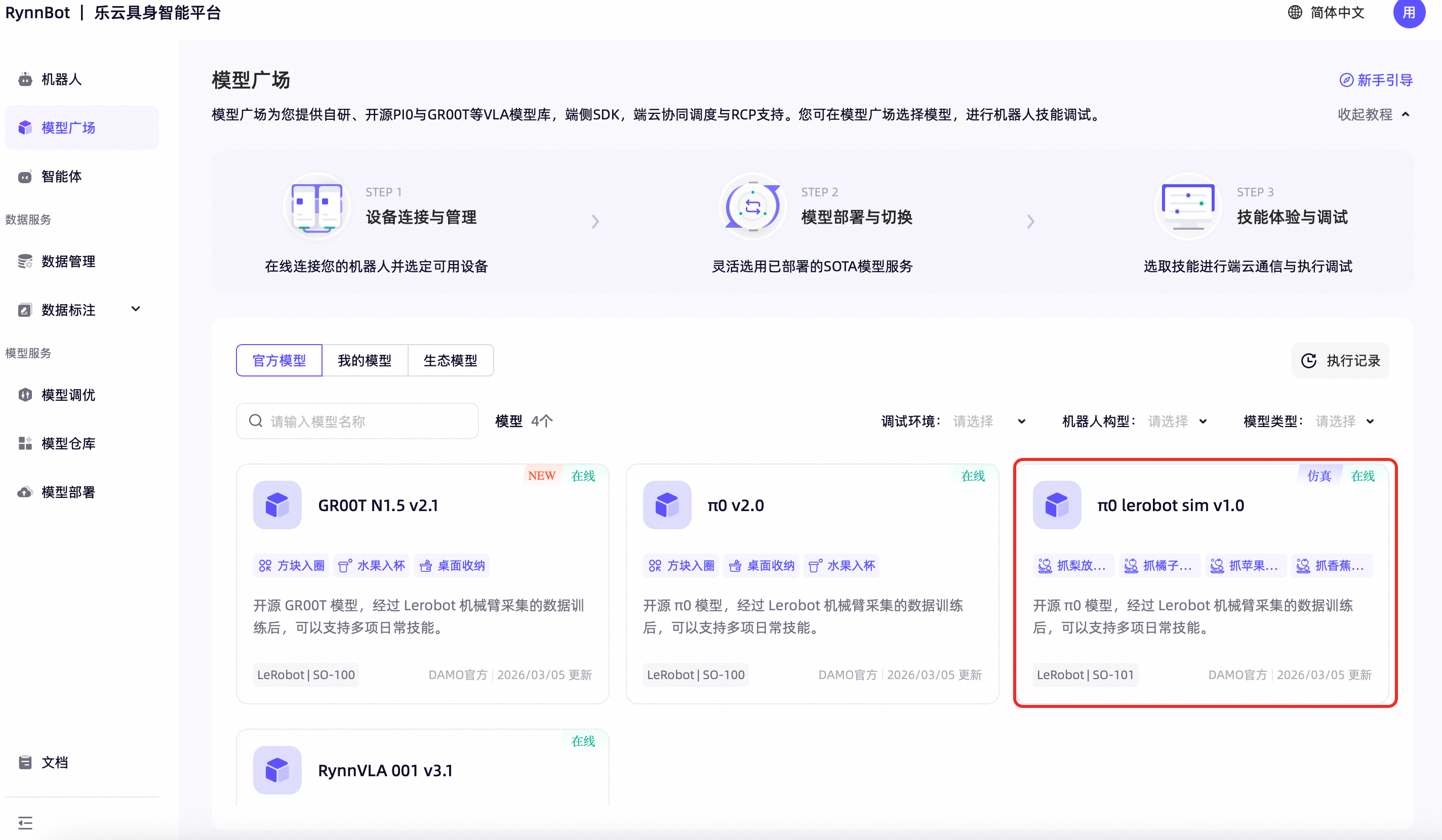Click the 水果入杯 tag on GR00T card
1442x840 pixels.
(372, 566)
